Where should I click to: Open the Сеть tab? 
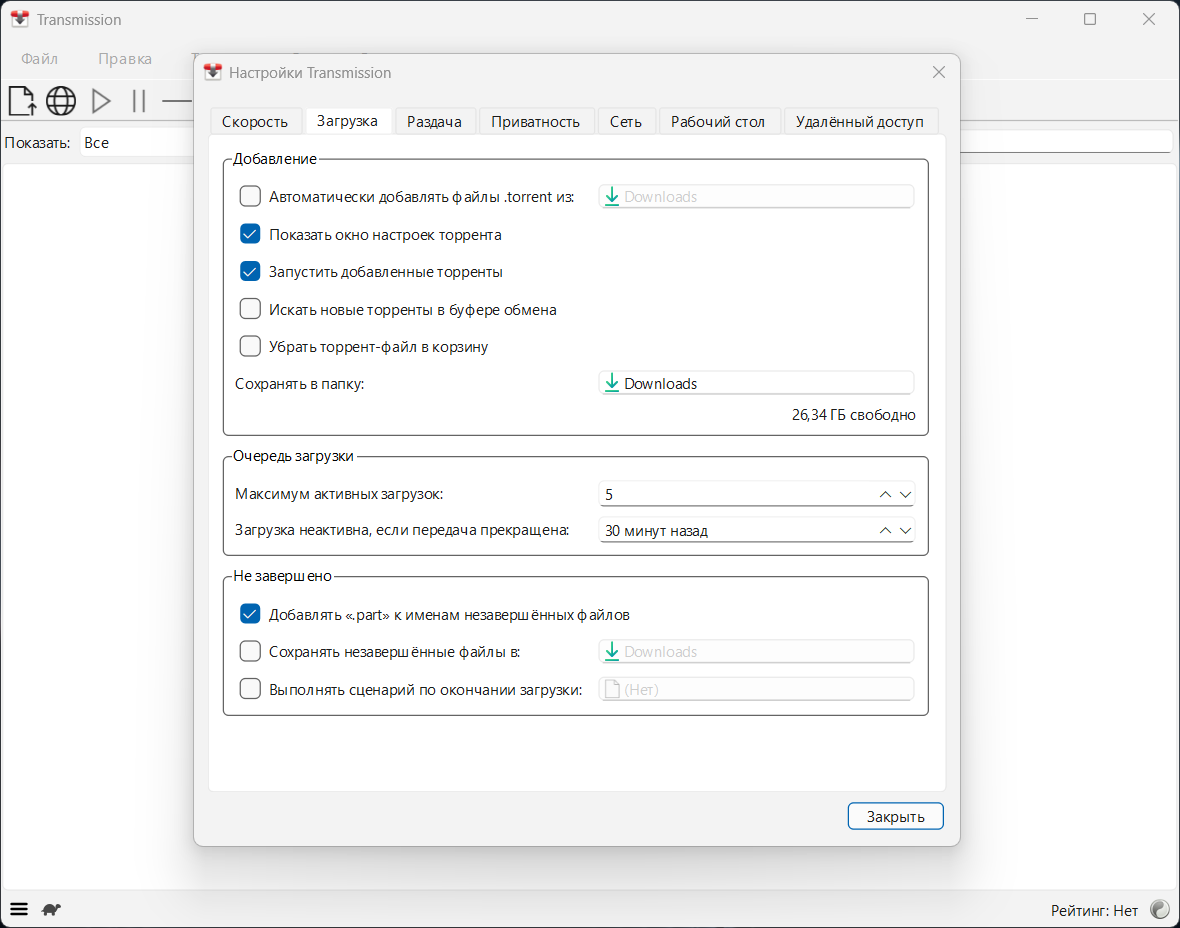[x=625, y=121]
